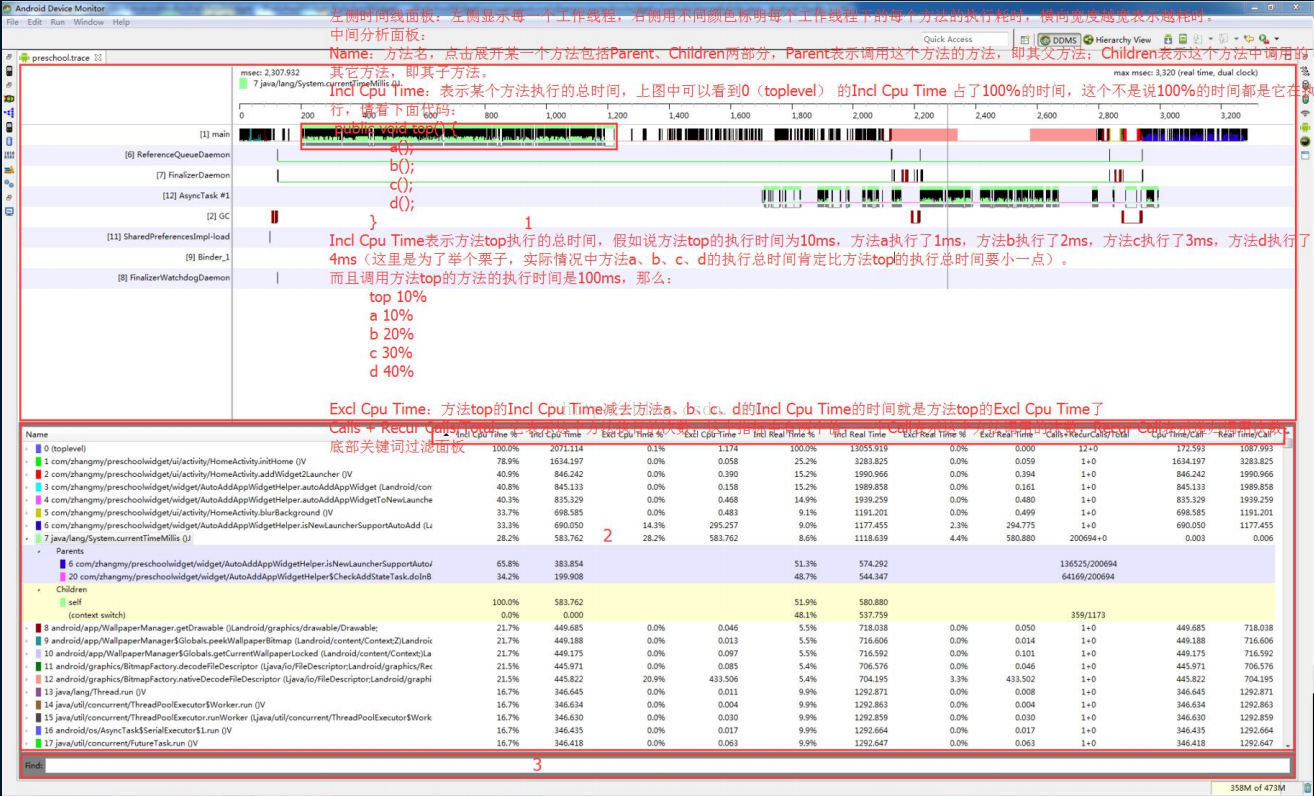Expand the 8 WallpaperManager.getDrawable row
This screenshot has width=1314, height=796.
pyautogui.click(x=28, y=628)
